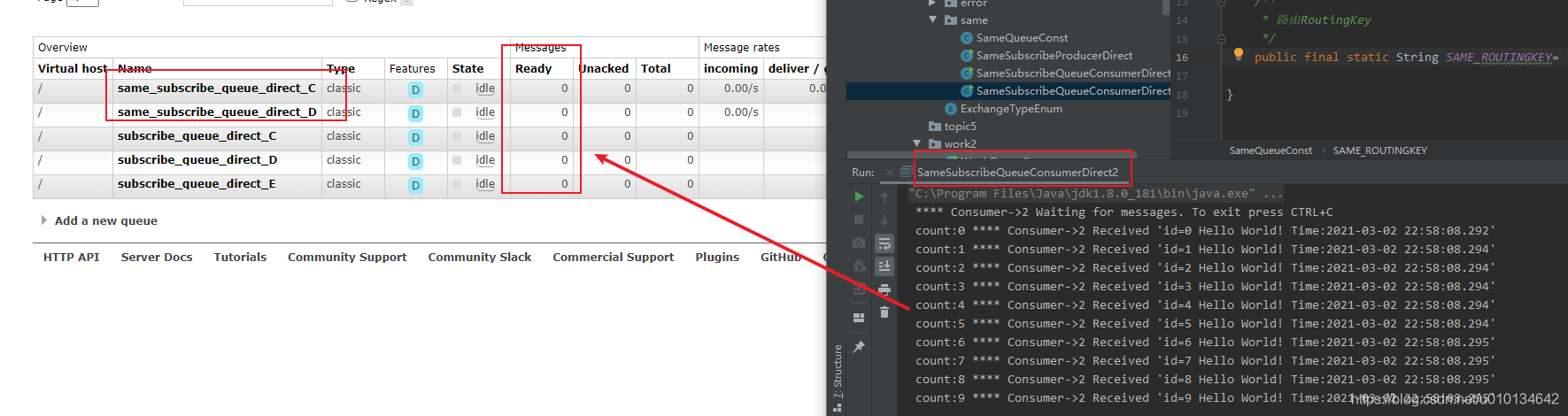Image resolution: width=1568 pixels, height=416 pixels.
Task: Open queue same_subscribe_queue_direct_C
Action: point(216,88)
